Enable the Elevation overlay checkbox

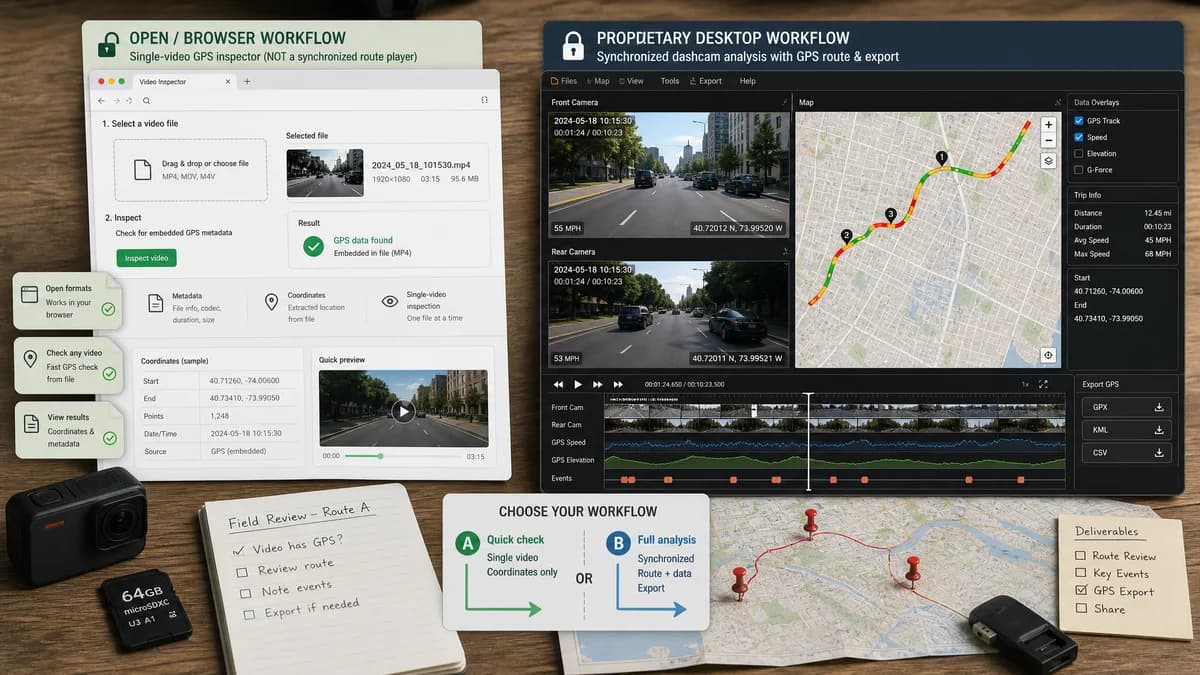pos(1078,154)
